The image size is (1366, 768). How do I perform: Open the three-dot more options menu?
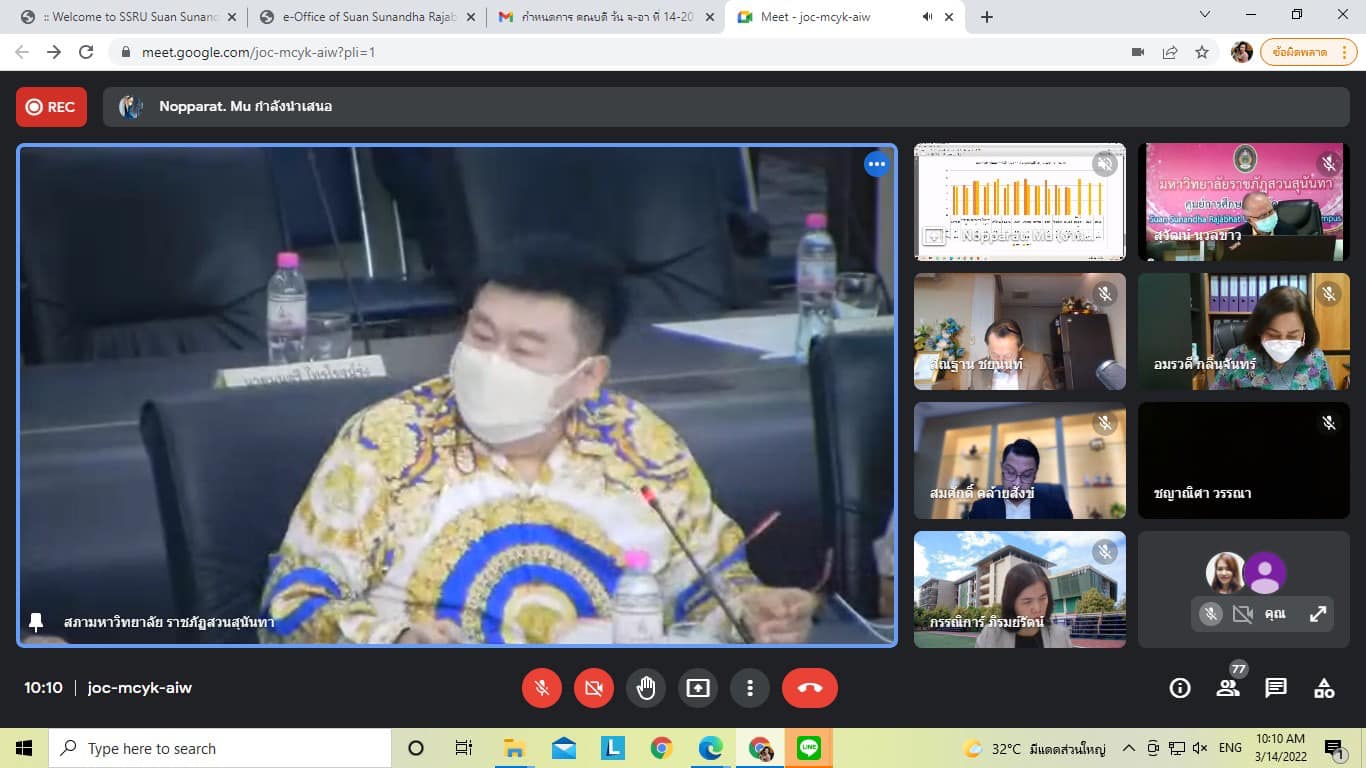(750, 688)
